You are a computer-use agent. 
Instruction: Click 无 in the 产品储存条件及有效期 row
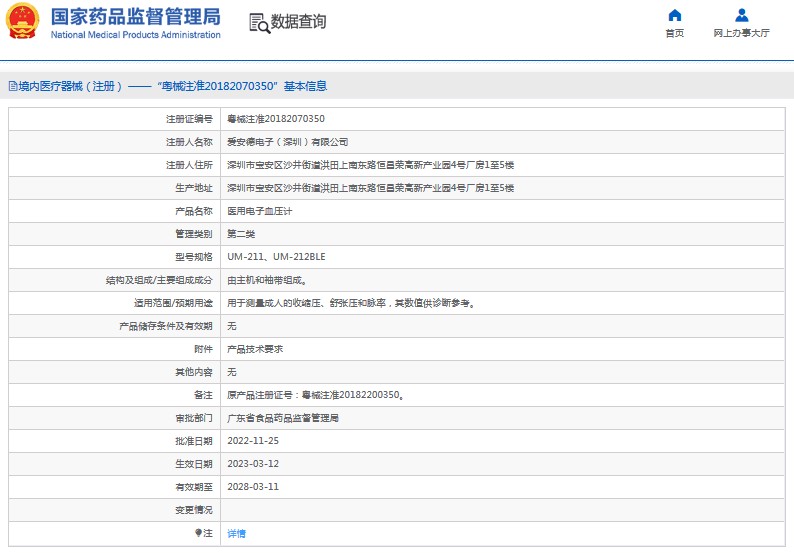click(x=232, y=326)
